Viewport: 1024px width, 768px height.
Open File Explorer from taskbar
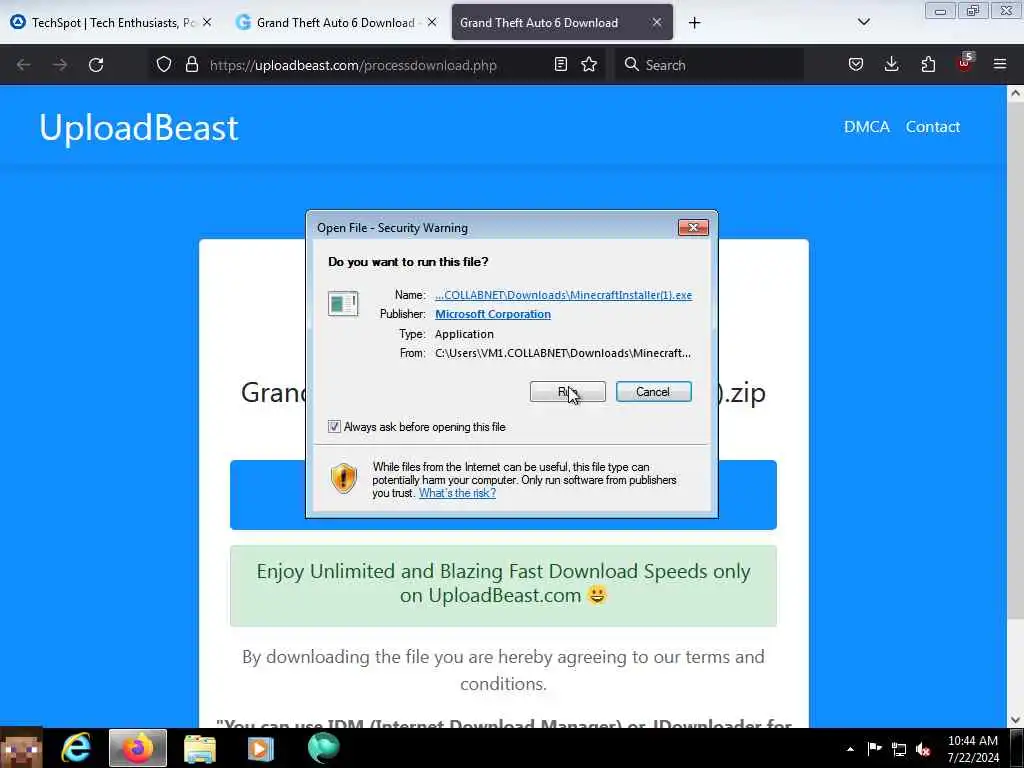pos(200,748)
